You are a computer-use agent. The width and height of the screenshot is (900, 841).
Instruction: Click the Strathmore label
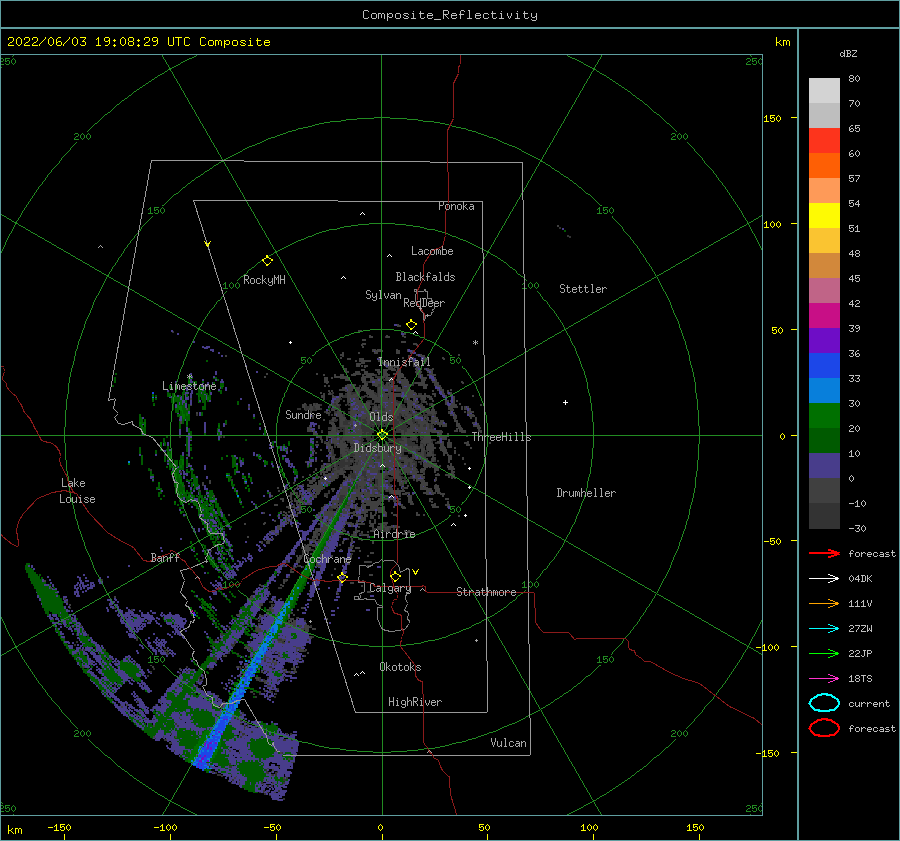[x=486, y=592]
